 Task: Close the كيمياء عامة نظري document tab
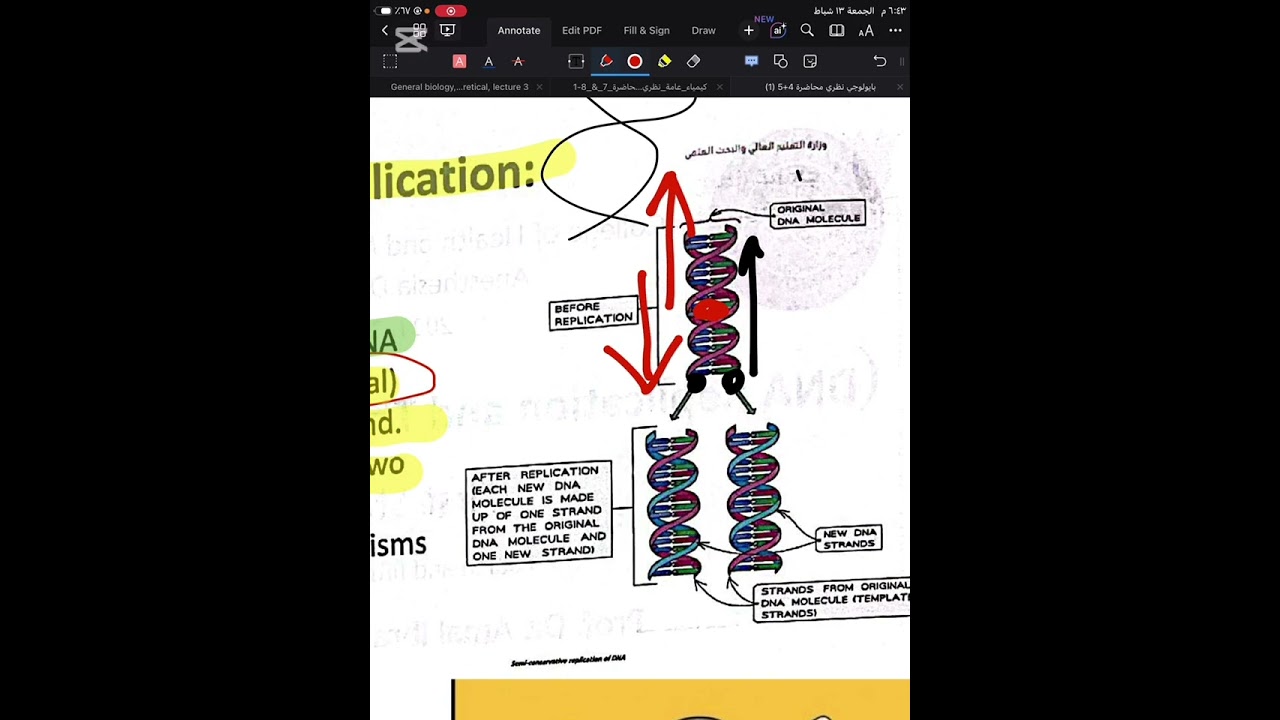tap(719, 87)
